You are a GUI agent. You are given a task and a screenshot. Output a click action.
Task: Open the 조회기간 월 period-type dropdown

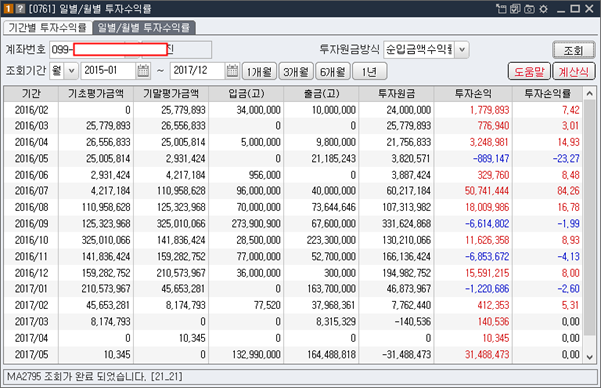click(x=71, y=71)
